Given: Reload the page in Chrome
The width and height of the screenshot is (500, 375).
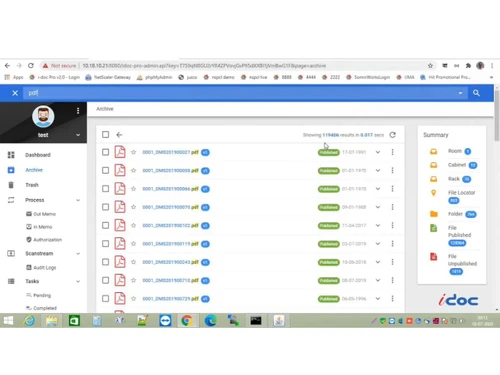Looking at the screenshot, I should point(31,66).
